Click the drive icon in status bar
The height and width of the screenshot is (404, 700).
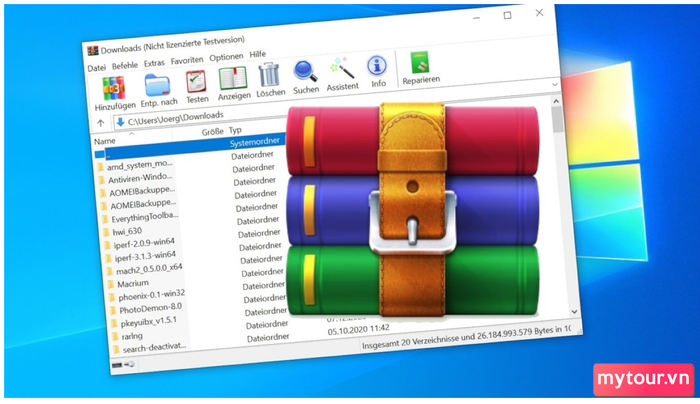(117, 365)
